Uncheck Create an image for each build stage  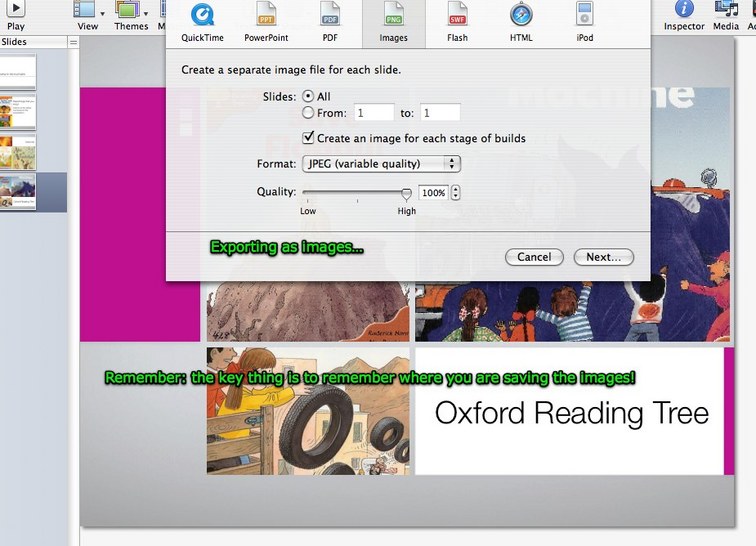point(309,139)
